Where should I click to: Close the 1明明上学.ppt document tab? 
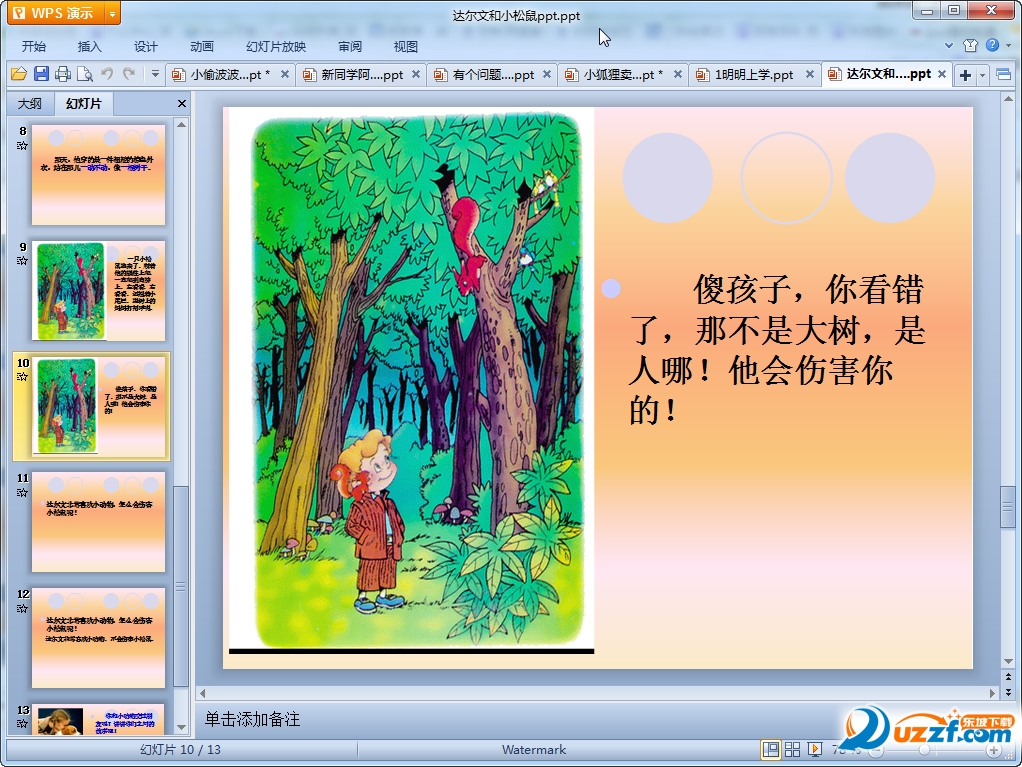(x=810, y=74)
